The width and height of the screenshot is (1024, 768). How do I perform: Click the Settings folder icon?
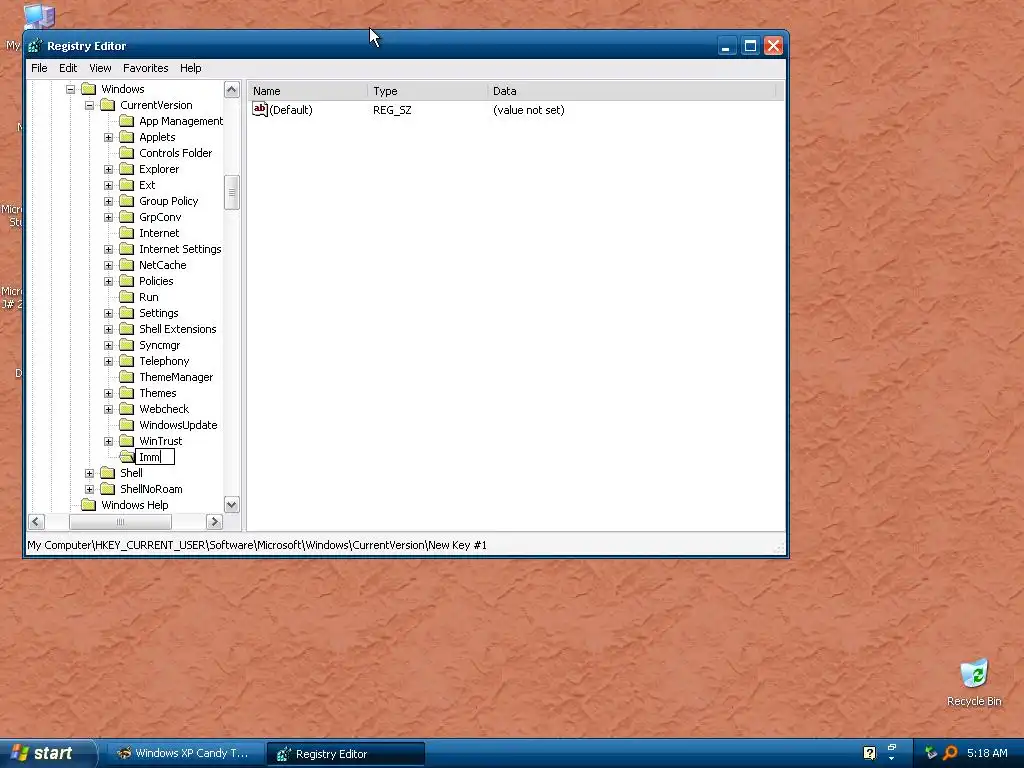127,313
